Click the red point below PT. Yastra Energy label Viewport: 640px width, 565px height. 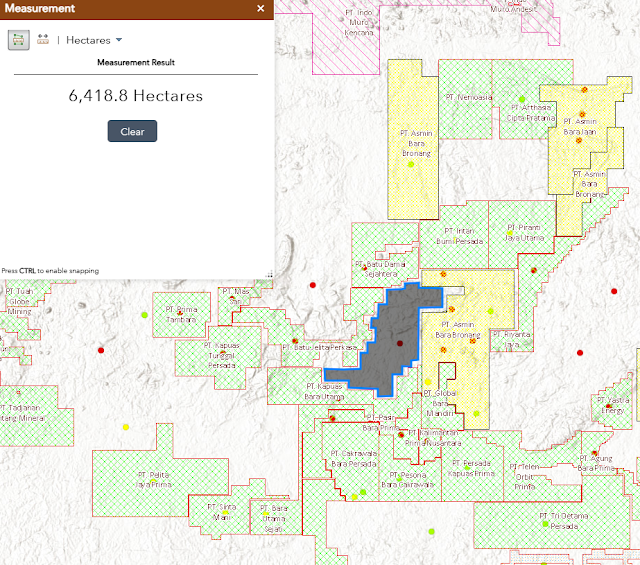coord(608,406)
